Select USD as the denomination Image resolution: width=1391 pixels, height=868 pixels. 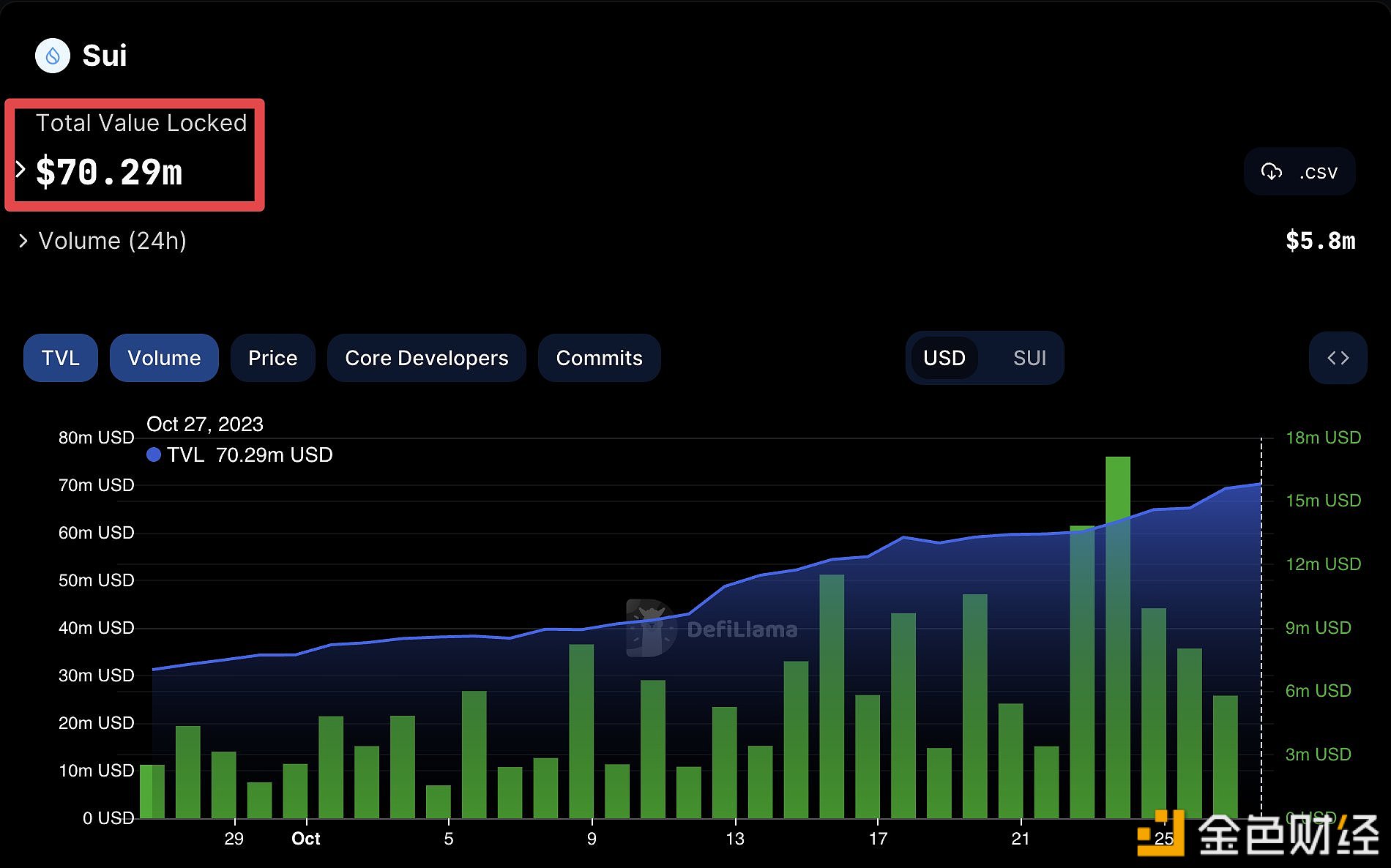point(944,358)
